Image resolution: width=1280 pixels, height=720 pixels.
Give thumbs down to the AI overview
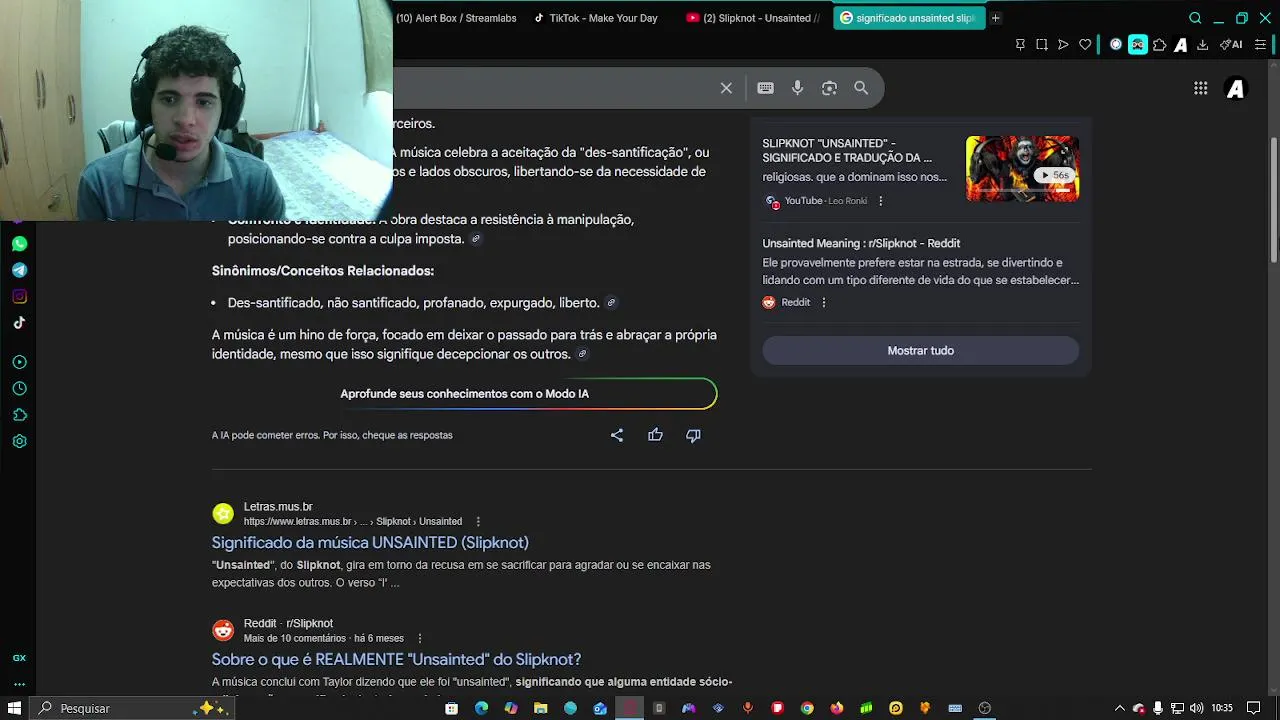pyautogui.click(x=693, y=435)
